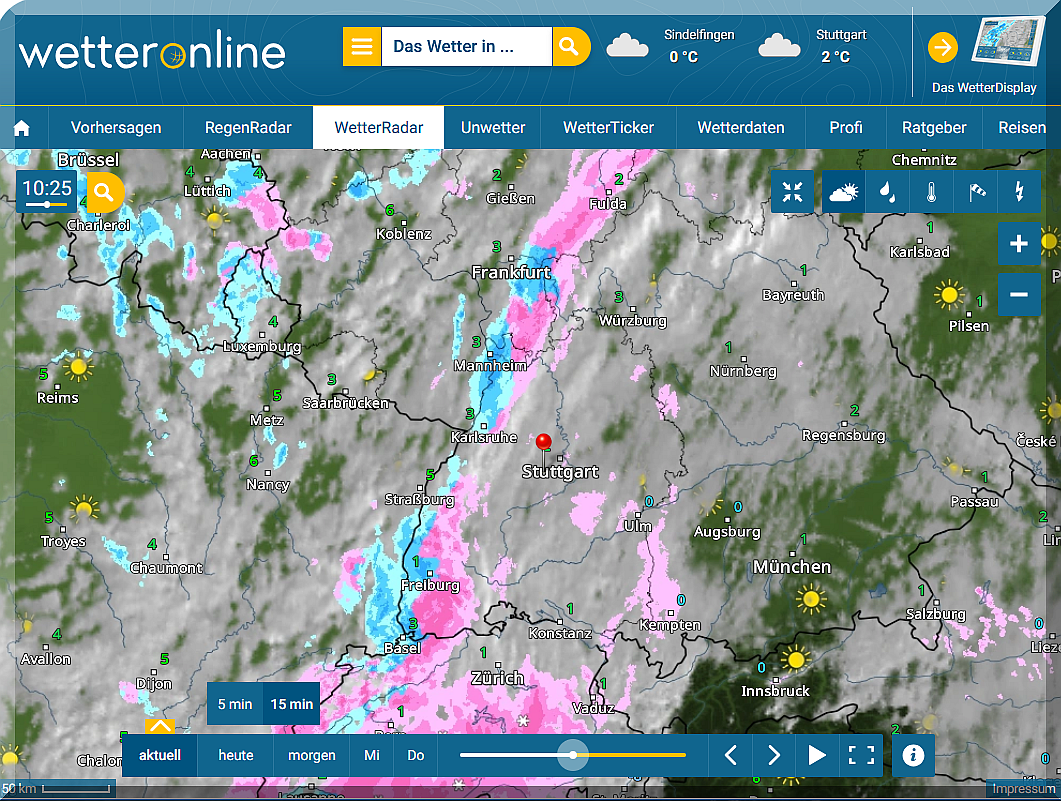
Task: Collapse the map with shrink arrows icon
Action: point(793,191)
